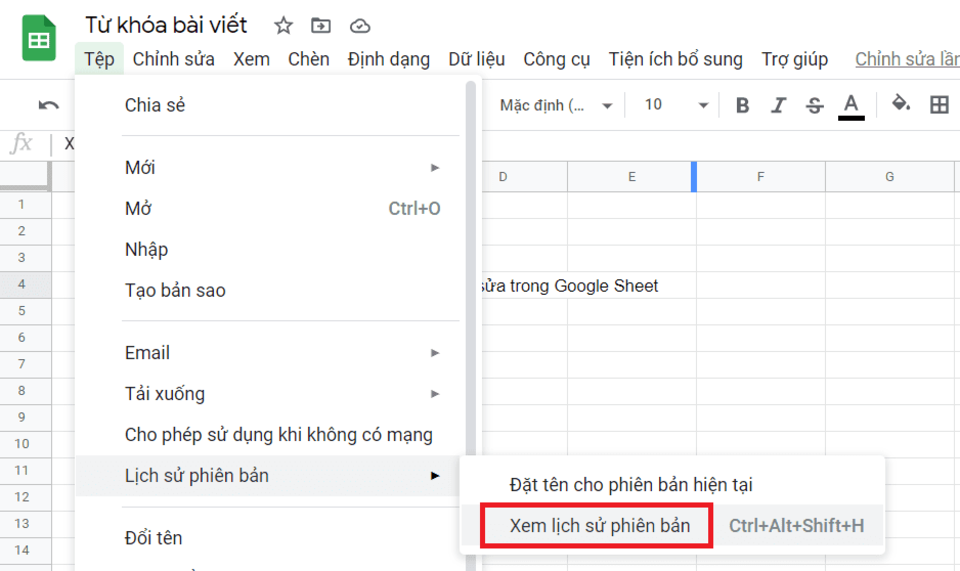Choose Tạo bản sao from menu
The width and height of the screenshot is (960, 571).
175,291
